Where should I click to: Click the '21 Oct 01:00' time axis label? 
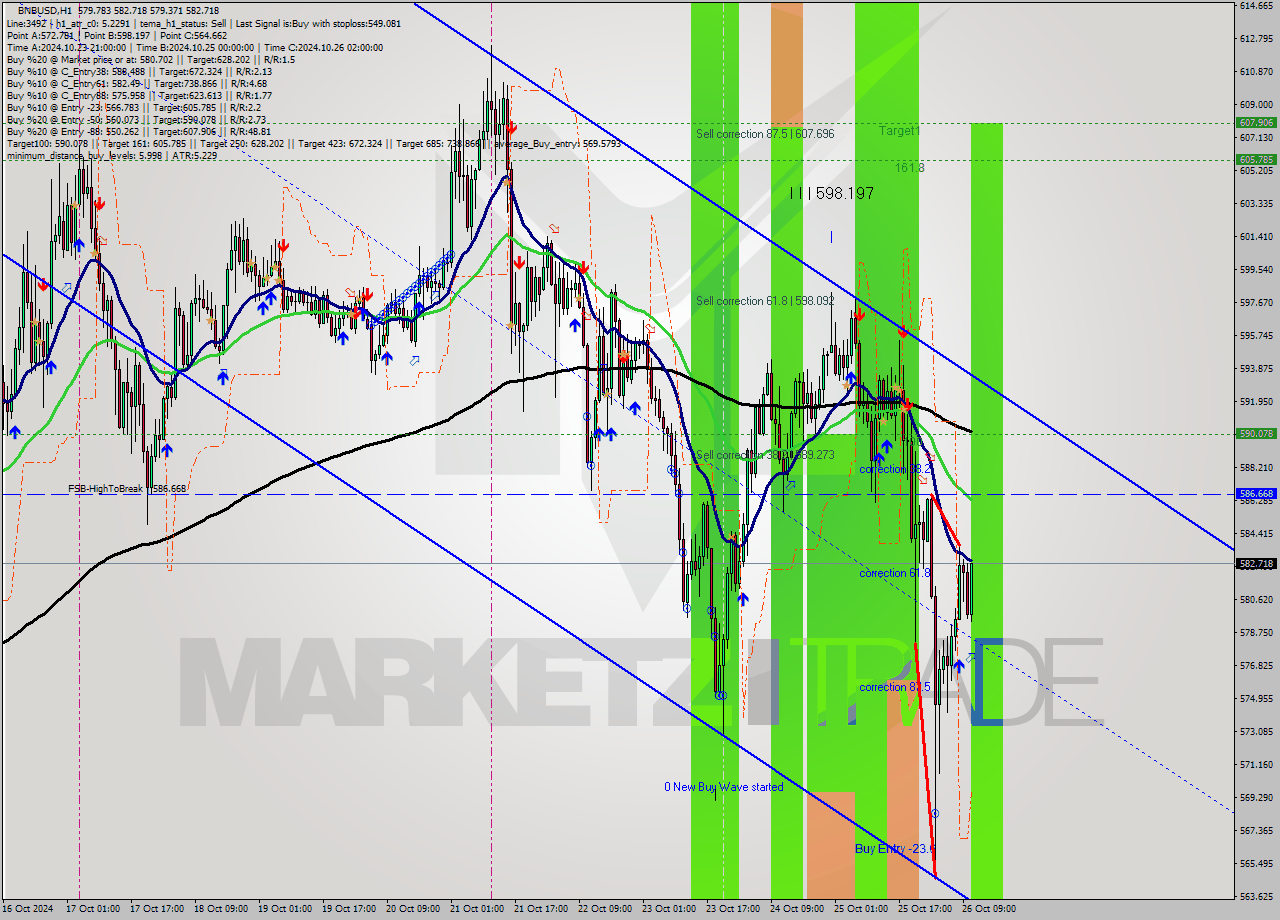coord(477,909)
